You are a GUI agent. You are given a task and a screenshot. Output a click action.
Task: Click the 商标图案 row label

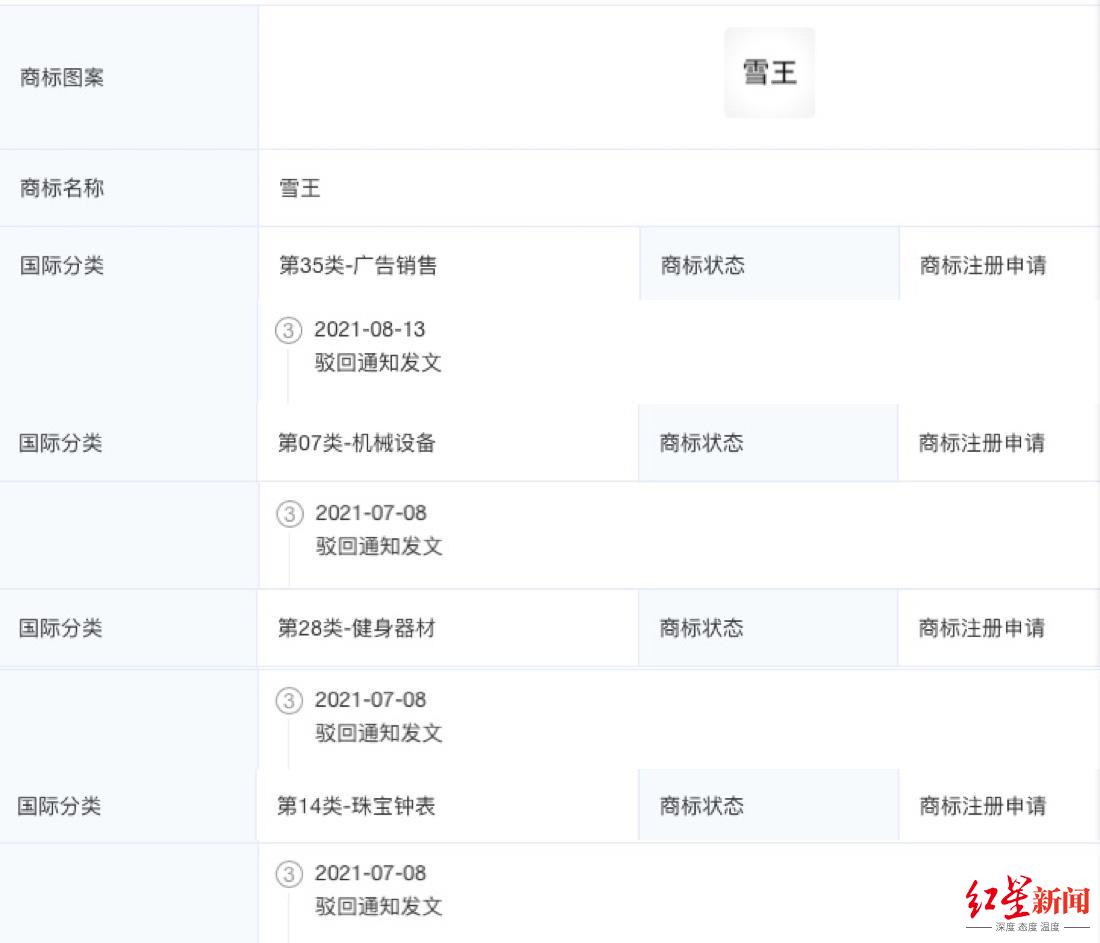coord(62,78)
